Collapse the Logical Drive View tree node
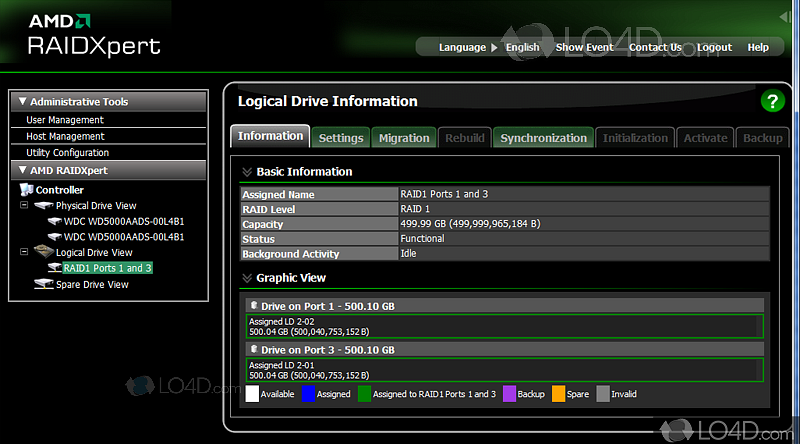This screenshot has height=444, width=800. click(25, 253)
